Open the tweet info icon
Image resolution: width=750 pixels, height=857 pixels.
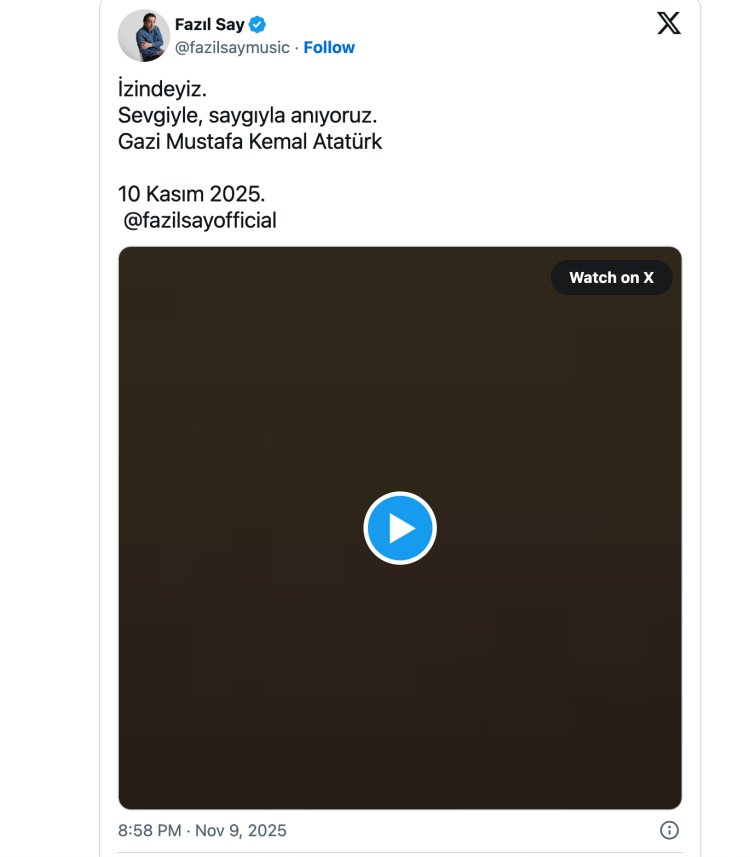[x=670, y=830]
